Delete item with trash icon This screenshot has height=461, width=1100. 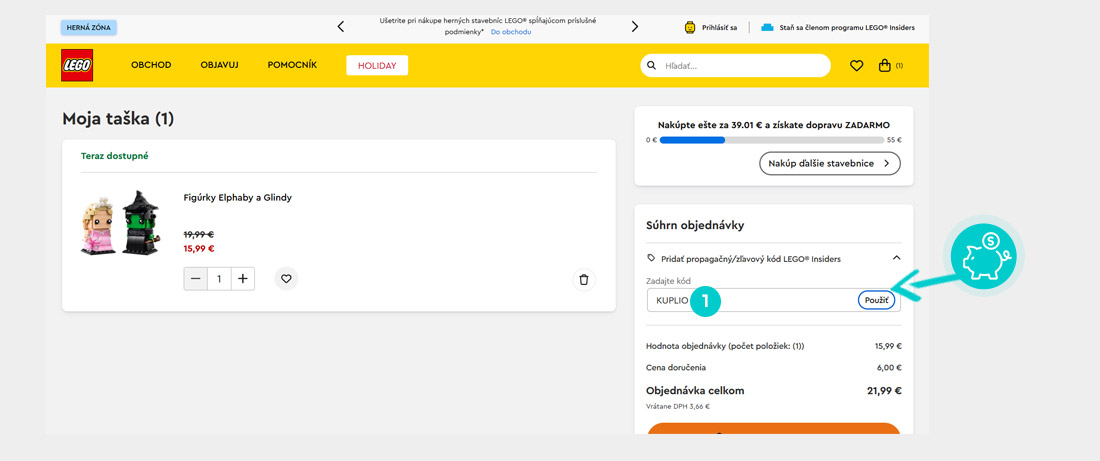coord(584,280)
